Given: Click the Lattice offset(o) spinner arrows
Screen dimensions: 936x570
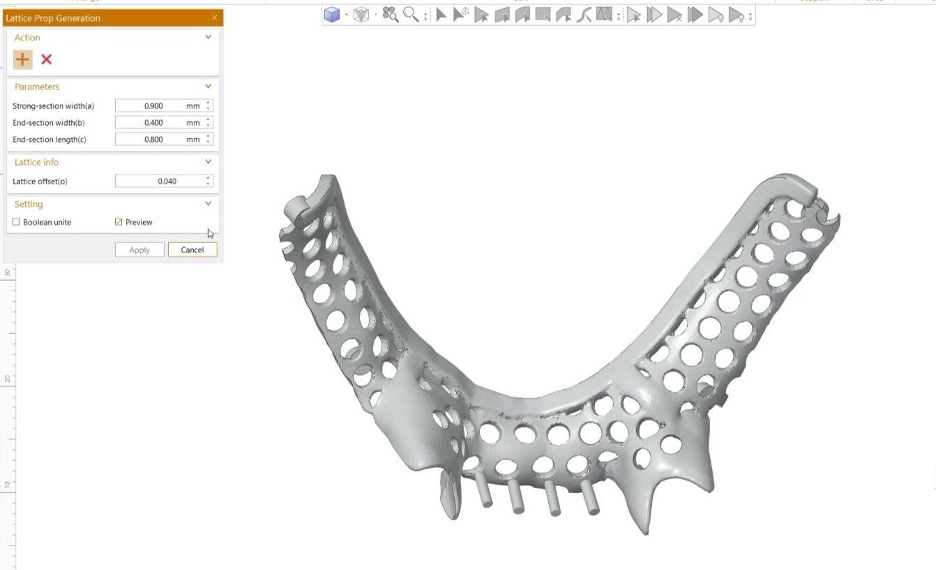Looking at the screenshot, I should click(x=208, y=181).
